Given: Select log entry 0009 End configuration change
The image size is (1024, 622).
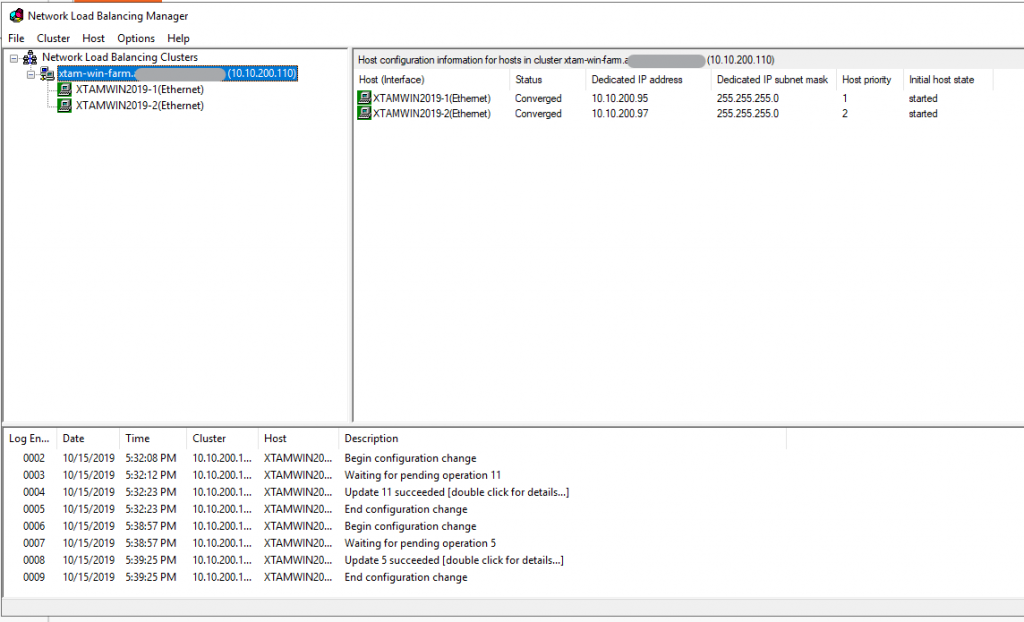Looking at the screenshot, I should tap(405, 577).
